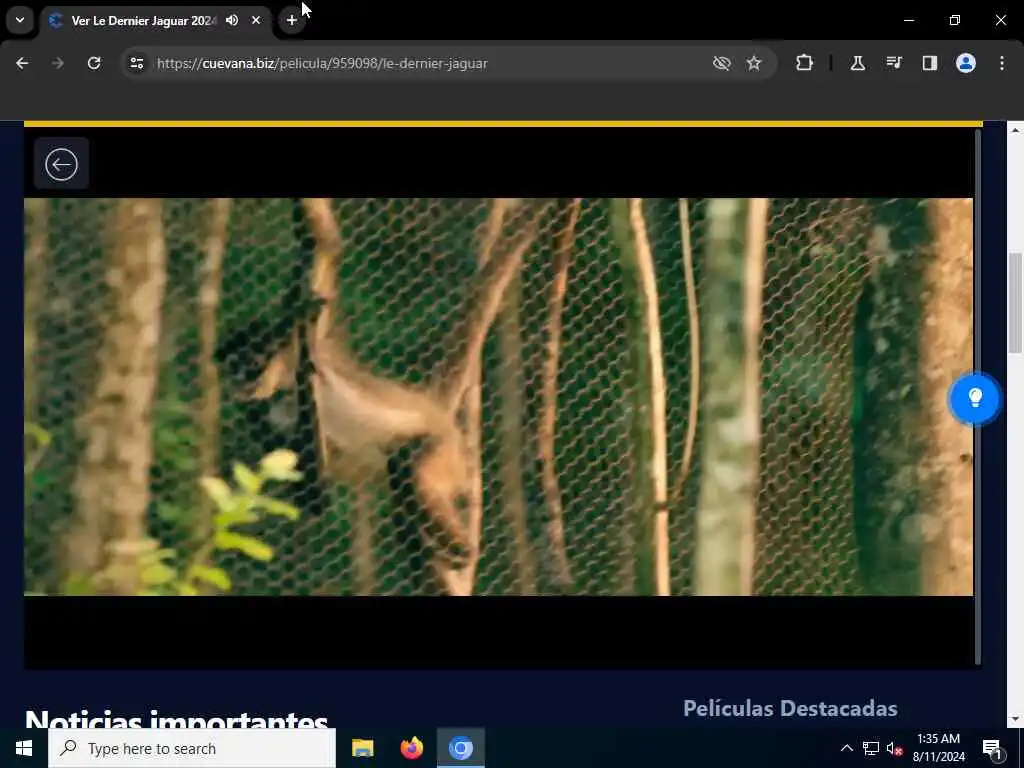Click the crossed-eye tracking protection icon
Image resolution: width=1024 pixels, height=768 pixels.
pos(722,63)
